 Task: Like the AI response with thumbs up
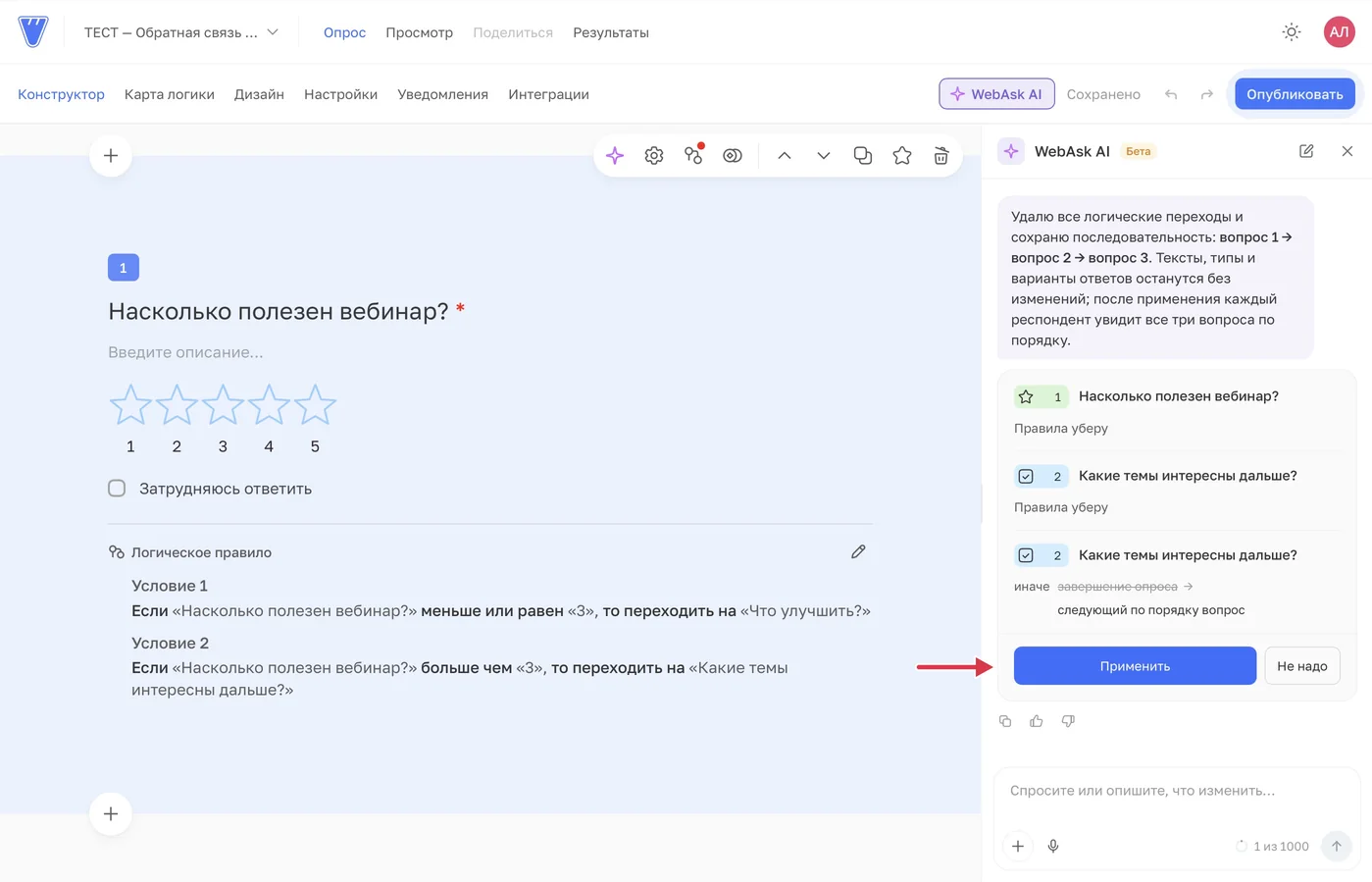[x=1037, y=721]
